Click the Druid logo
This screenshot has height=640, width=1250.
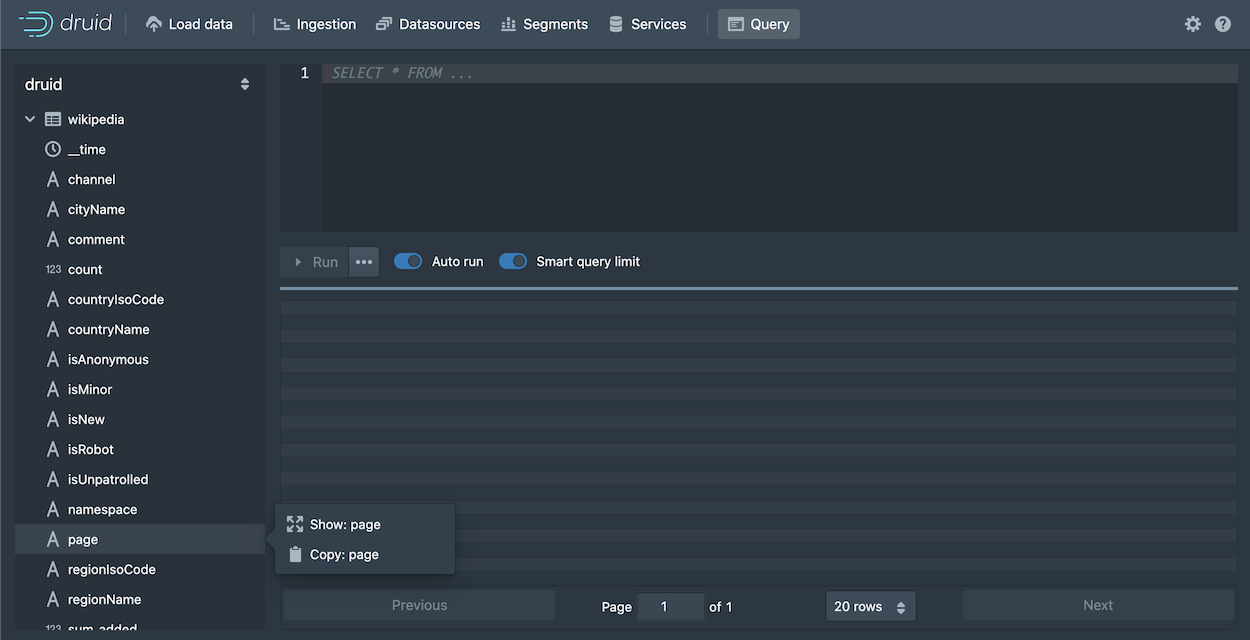click(65, 24)
